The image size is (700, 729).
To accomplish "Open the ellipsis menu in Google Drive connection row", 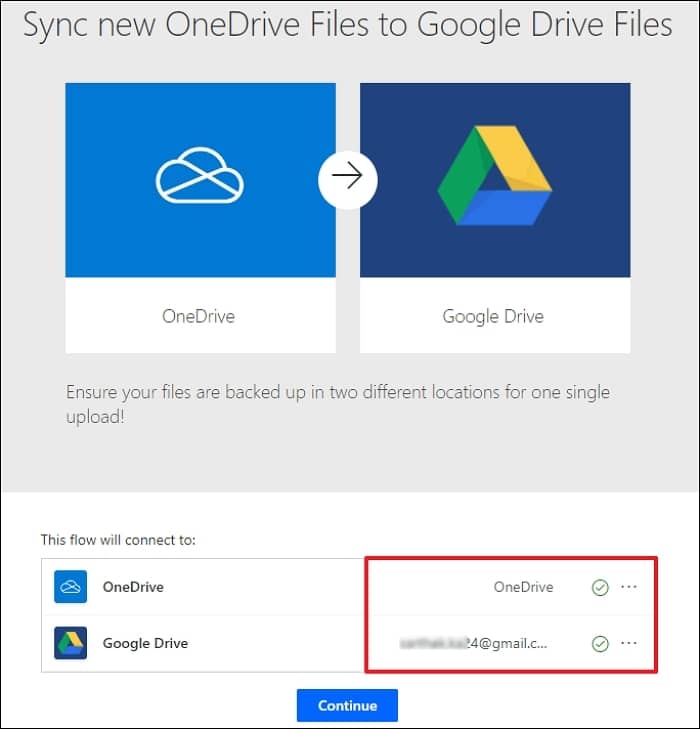I will (x=629, y=643).
